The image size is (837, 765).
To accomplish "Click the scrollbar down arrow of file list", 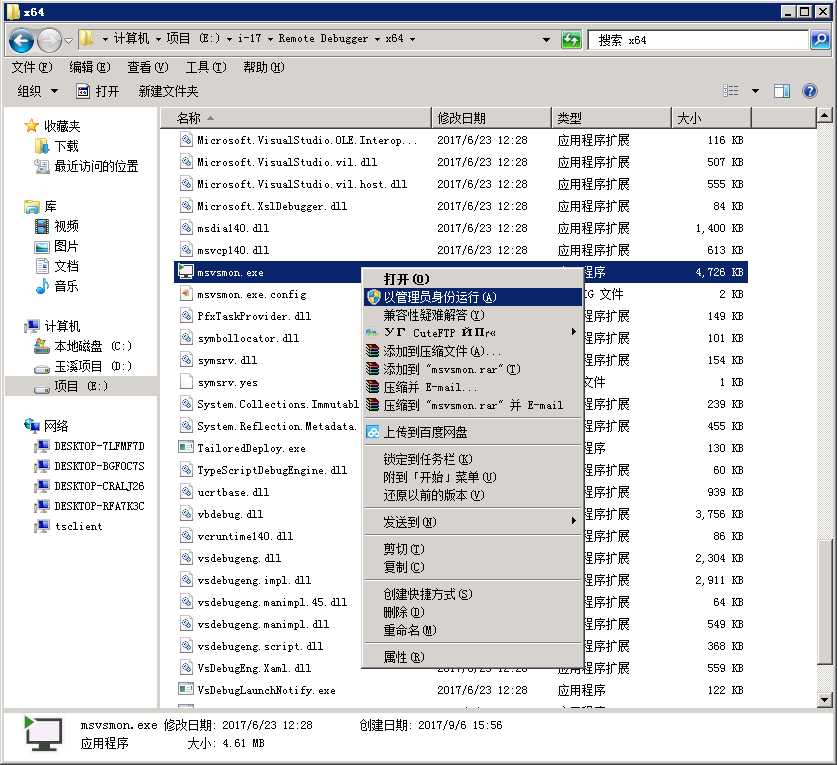I will [824, 699].
